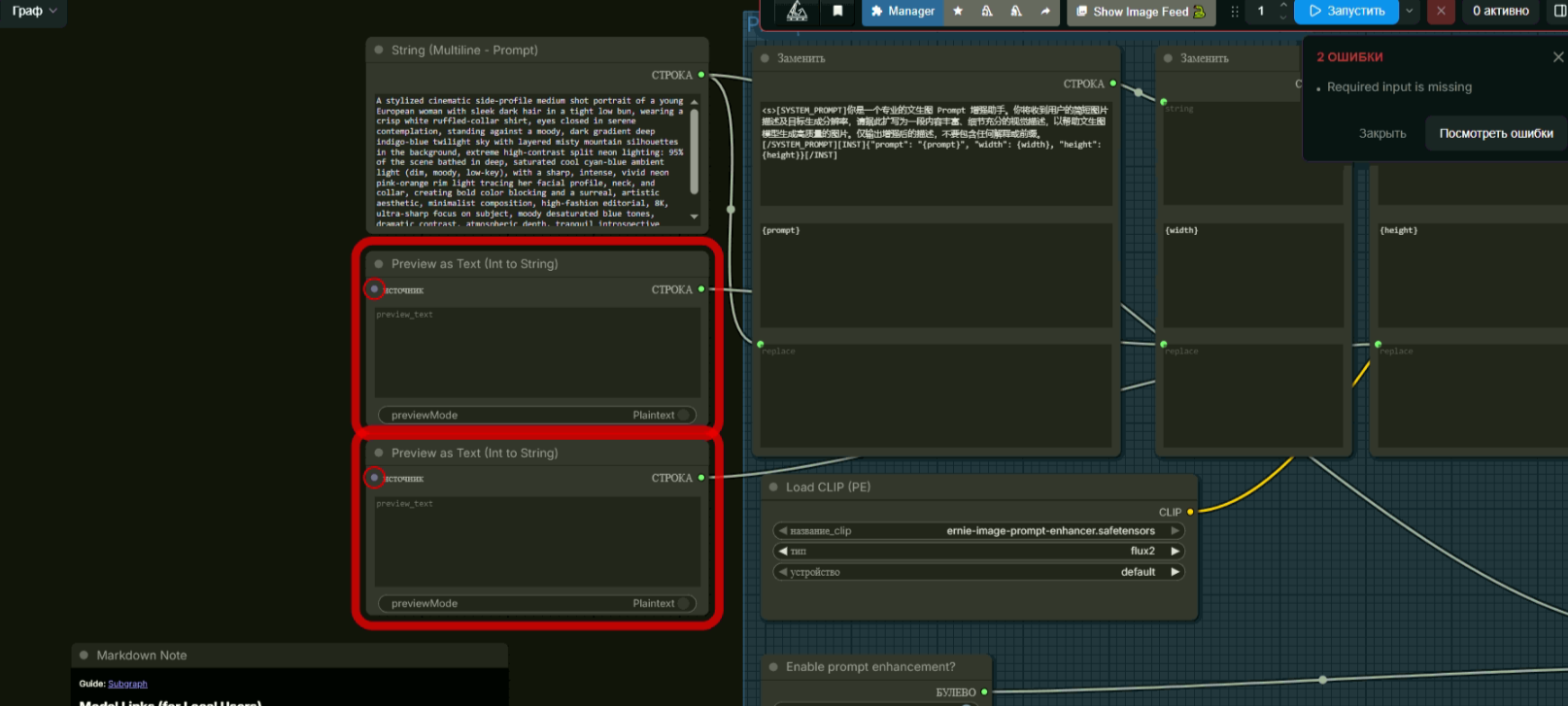Click the batch count number field

1262,12
